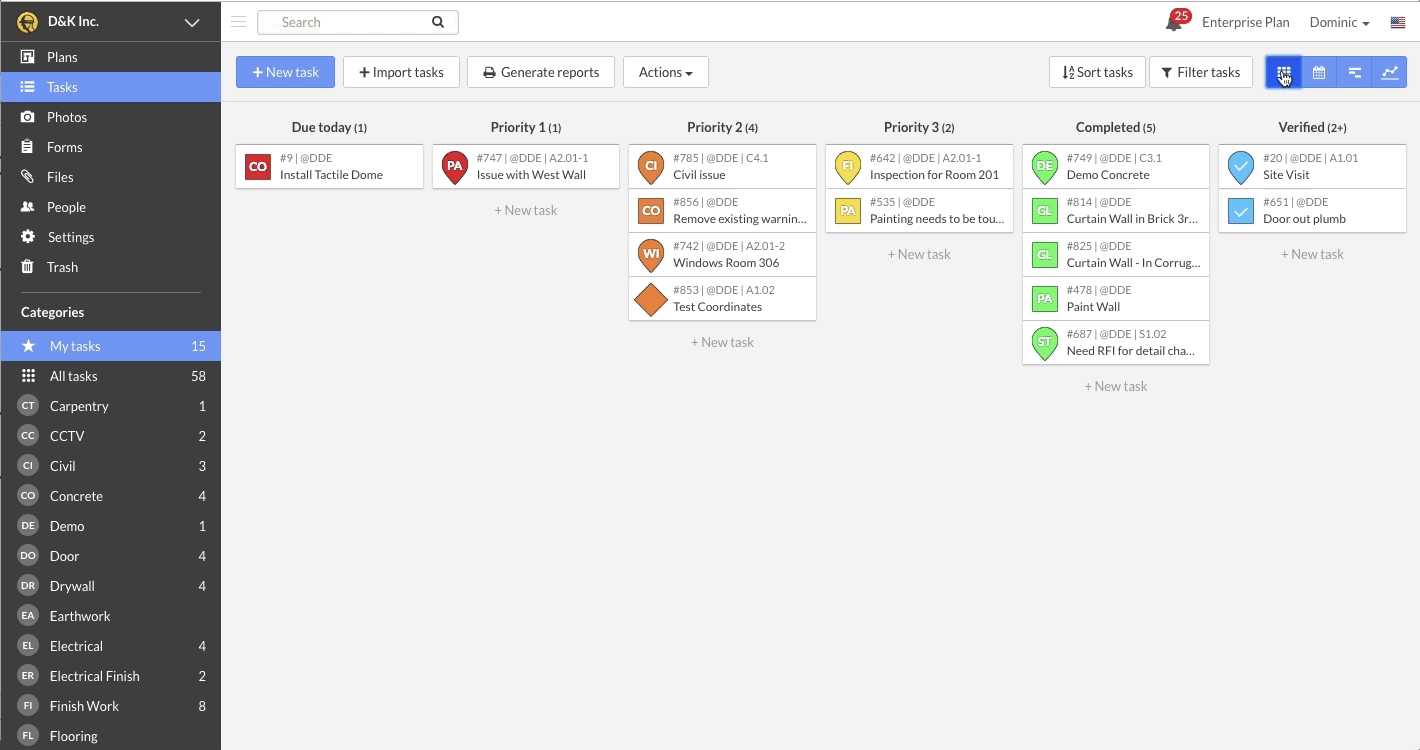The width and height of the screenshot is (1420, 750).
Task: Select the Civil category in sidebar
Action: pos(110,466)
